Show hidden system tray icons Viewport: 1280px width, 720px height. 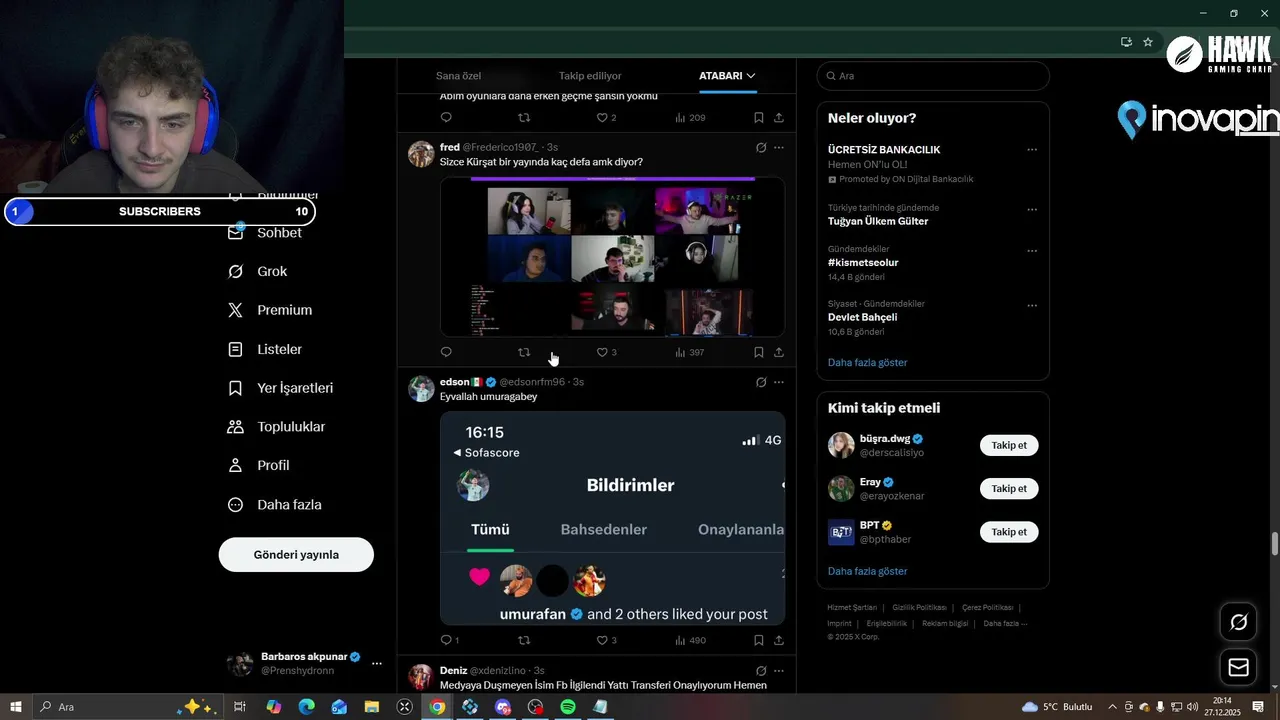(x=1112, y=707)
